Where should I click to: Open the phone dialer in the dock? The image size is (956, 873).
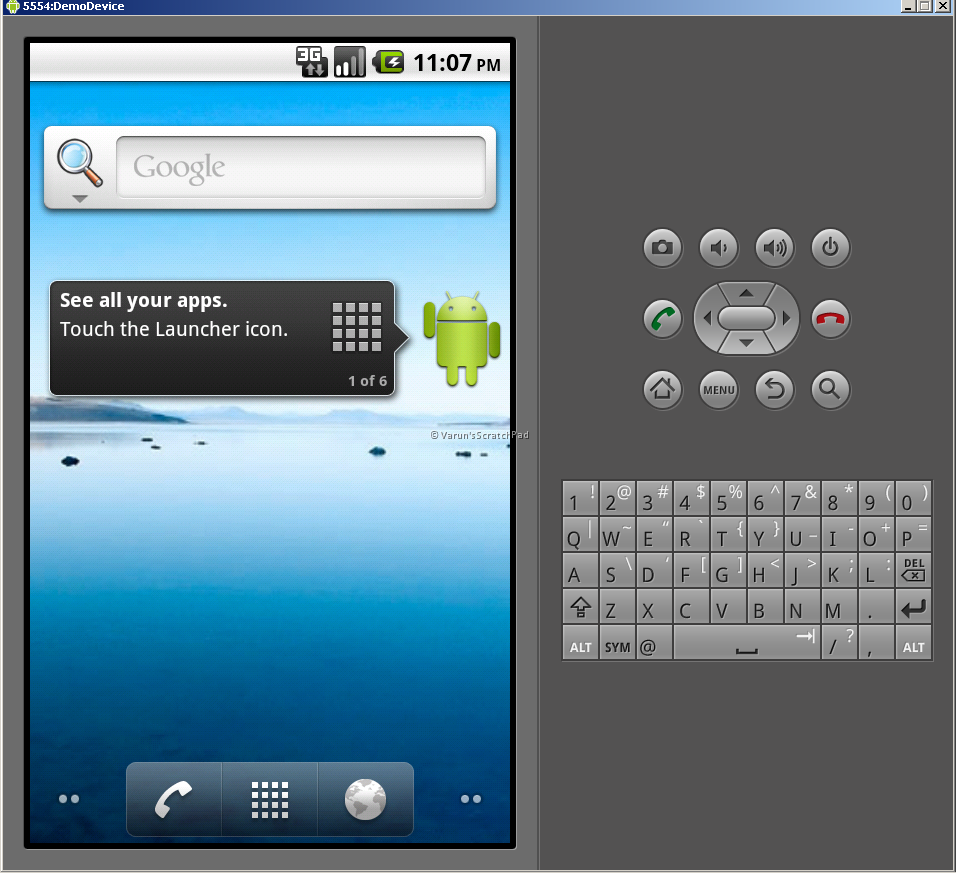tap(174, 799)
